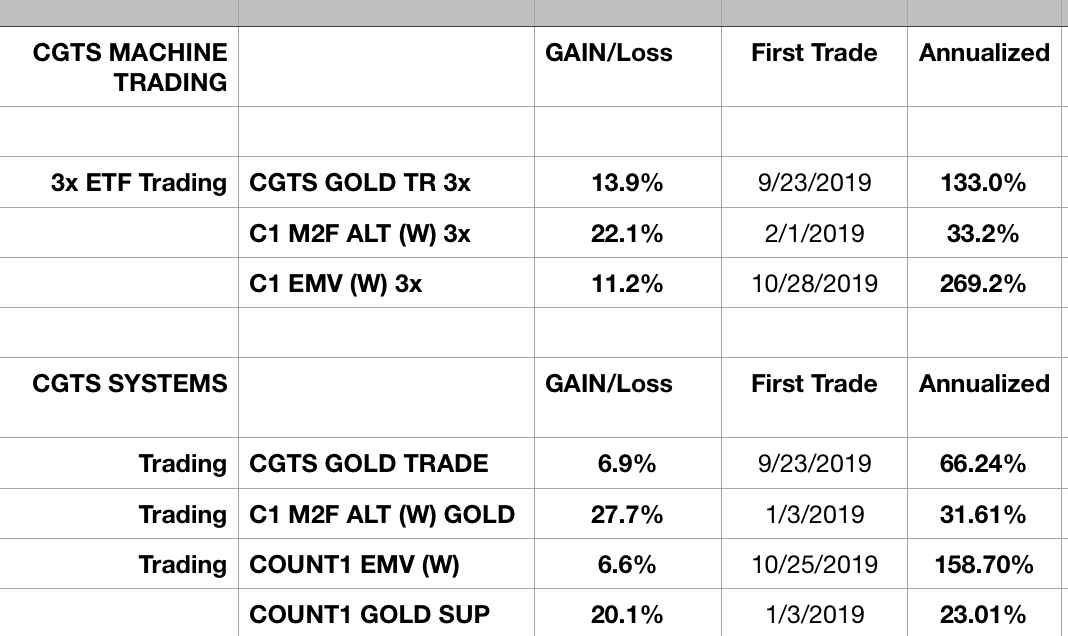Select the 9/23/2019 date beside CGTS GOLD TR 3x

pyautogui.click(x=814, y=183)
